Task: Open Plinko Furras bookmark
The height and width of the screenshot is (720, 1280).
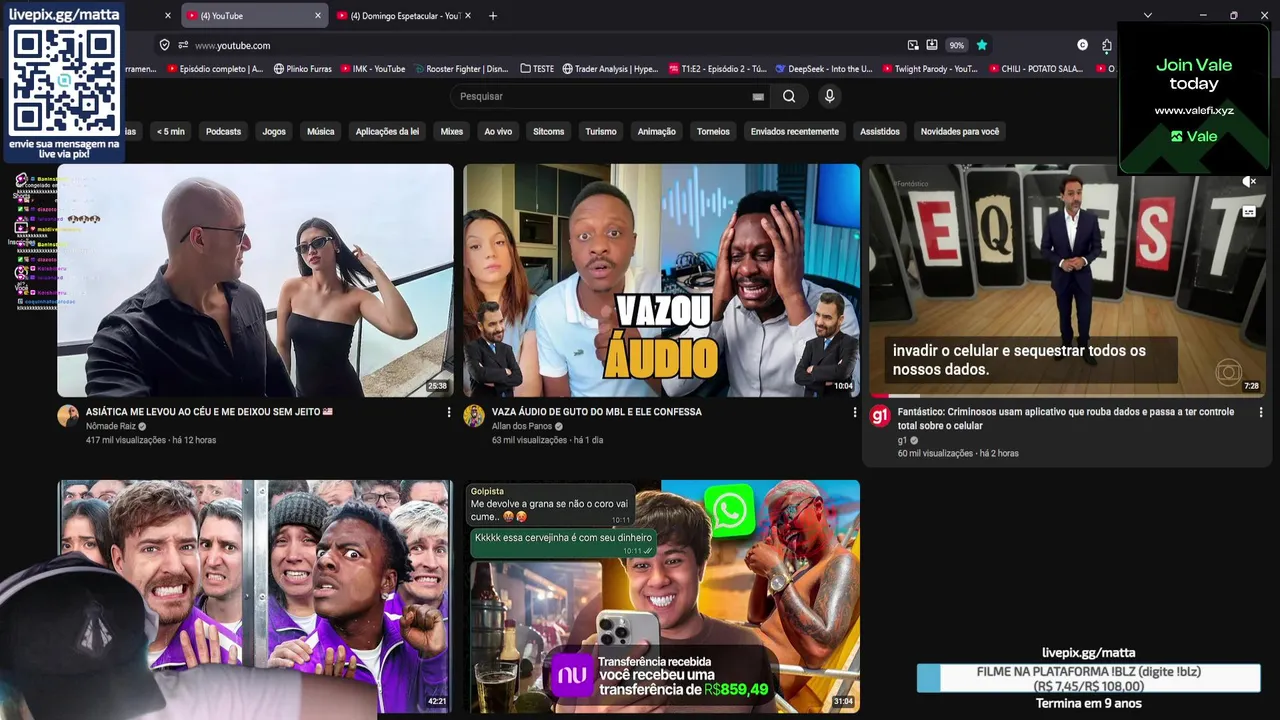Action: coord(302,69)
